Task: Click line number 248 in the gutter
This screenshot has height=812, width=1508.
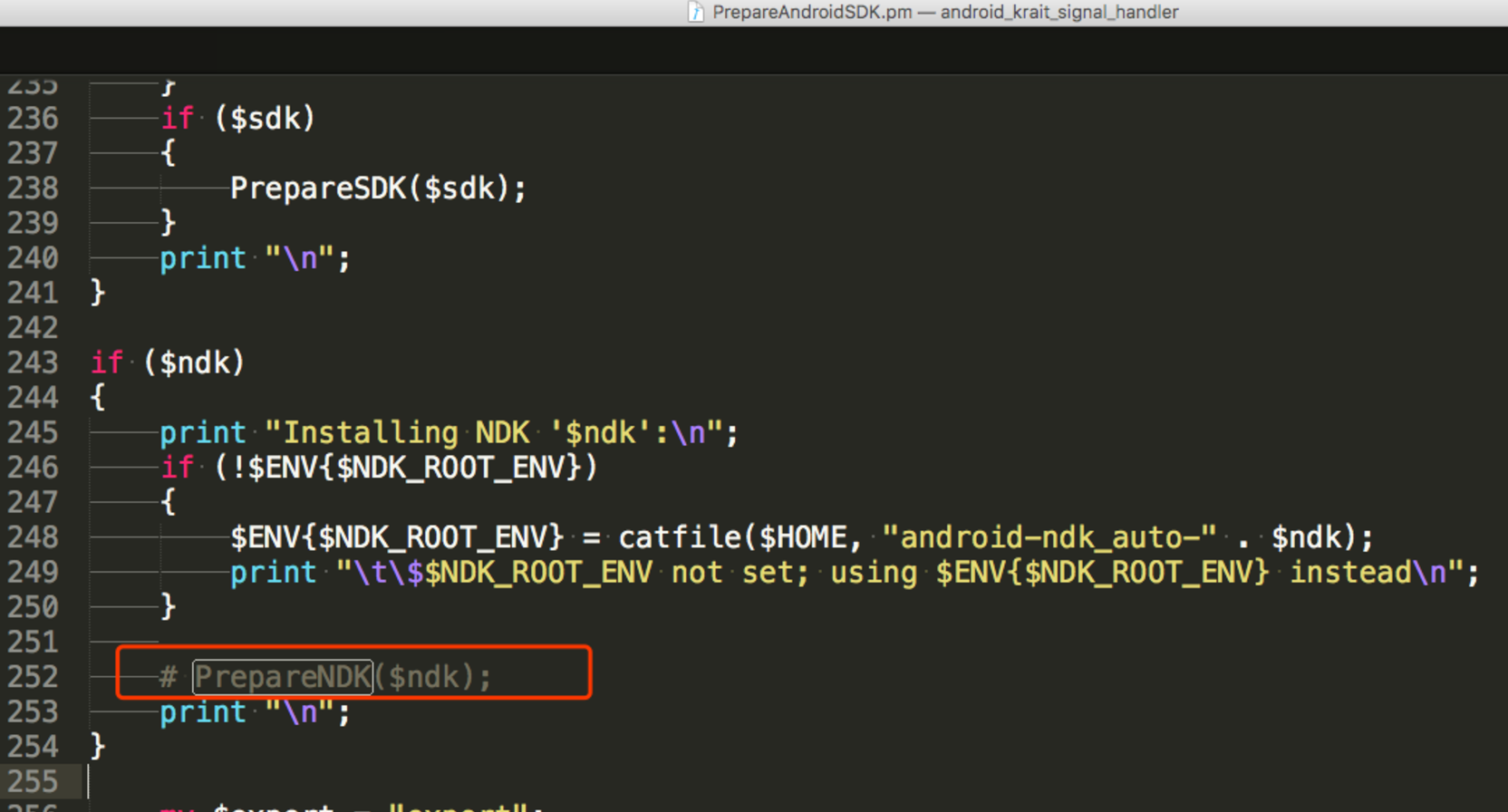Action: pyautogui.click(x=33, y=537)
